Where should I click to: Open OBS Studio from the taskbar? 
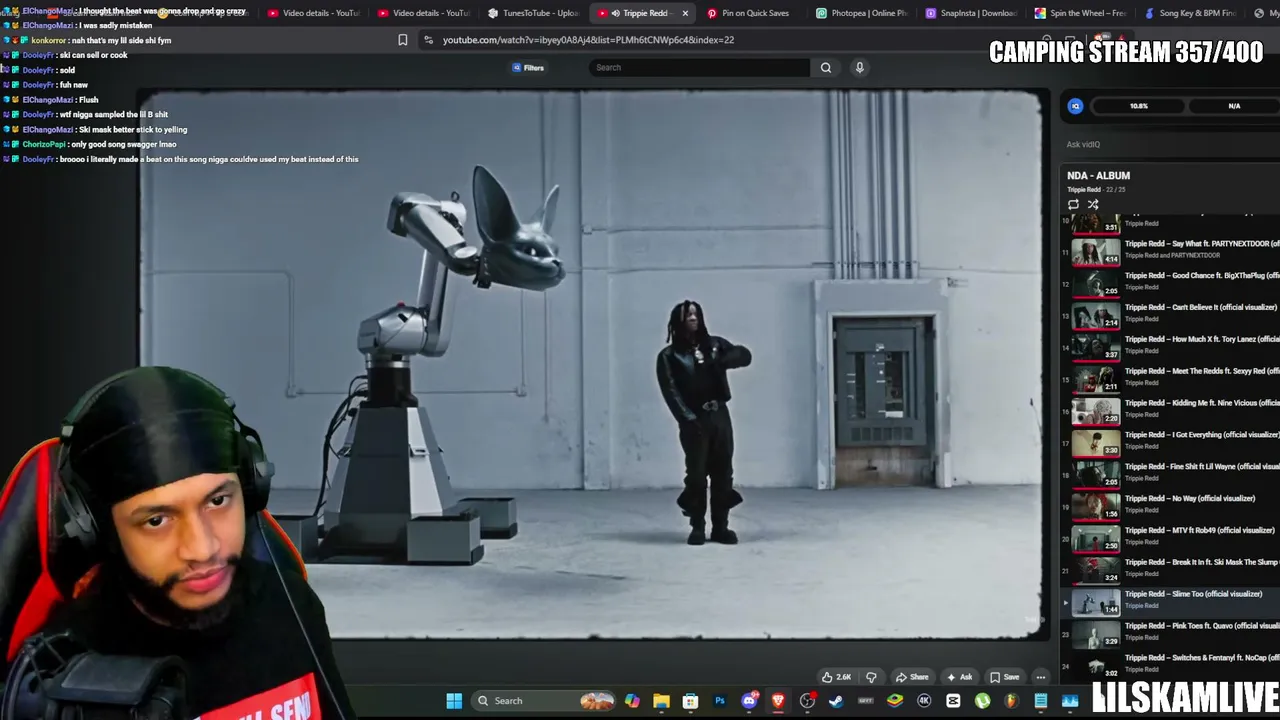pos(807,701)
